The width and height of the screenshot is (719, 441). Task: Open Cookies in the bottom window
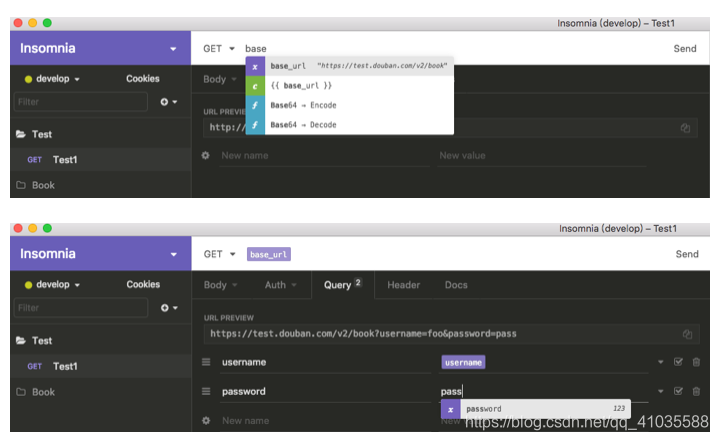coord(143,285)
